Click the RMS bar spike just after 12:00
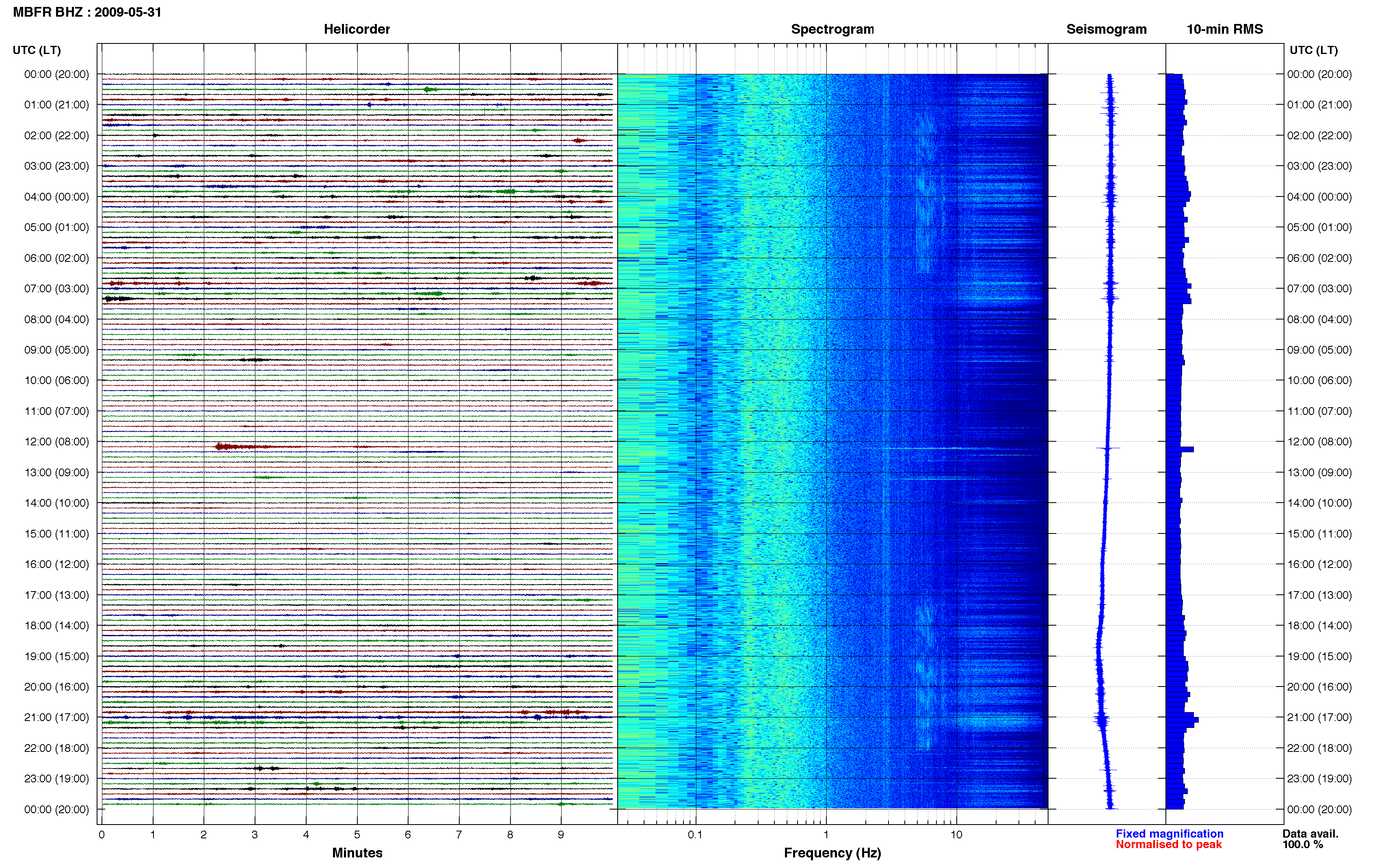Viewport: 1388px width, 868px height. pos(1180,449)
